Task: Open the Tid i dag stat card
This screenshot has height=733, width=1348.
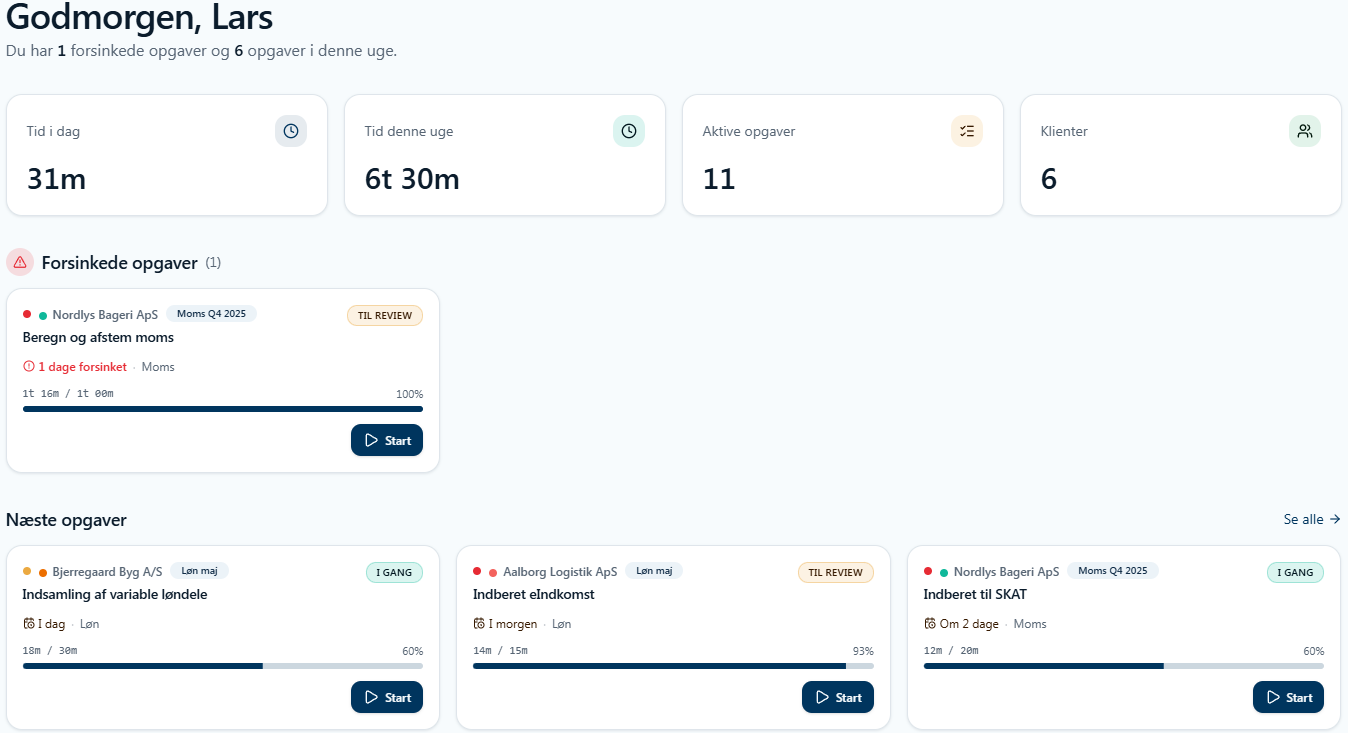Action: [167, 155]
